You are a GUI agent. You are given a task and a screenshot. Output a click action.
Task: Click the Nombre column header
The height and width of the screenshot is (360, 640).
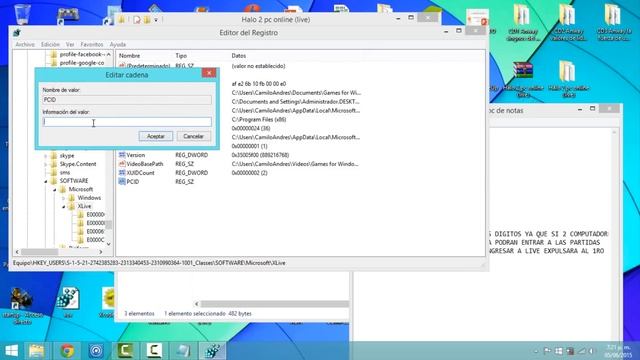point(129,56)
